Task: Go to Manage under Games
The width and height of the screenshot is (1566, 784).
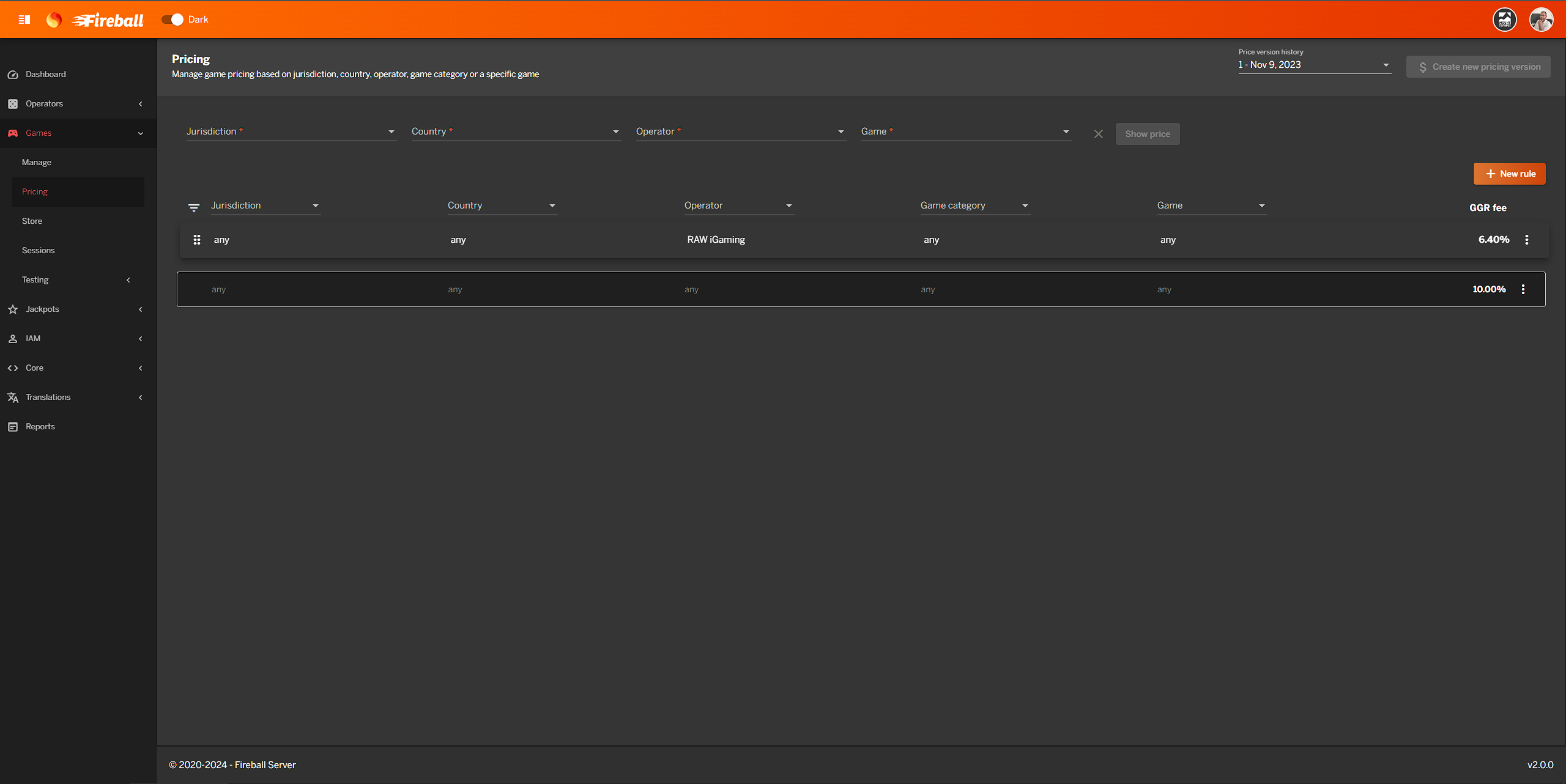Action: point(37,162)
